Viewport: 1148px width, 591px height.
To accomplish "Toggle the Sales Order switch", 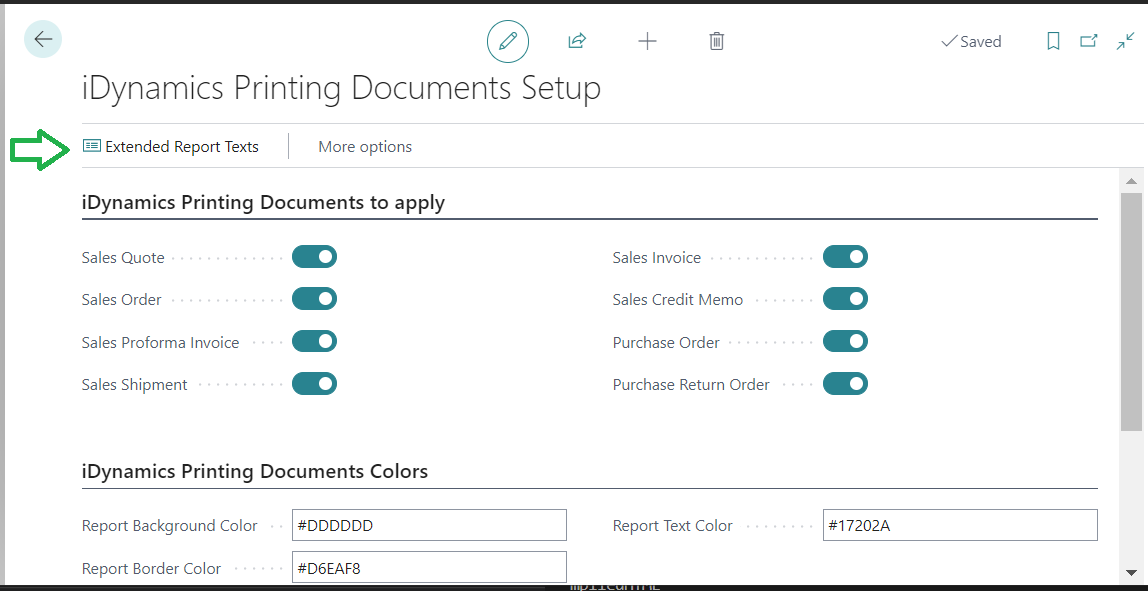I will coord(314,299).
